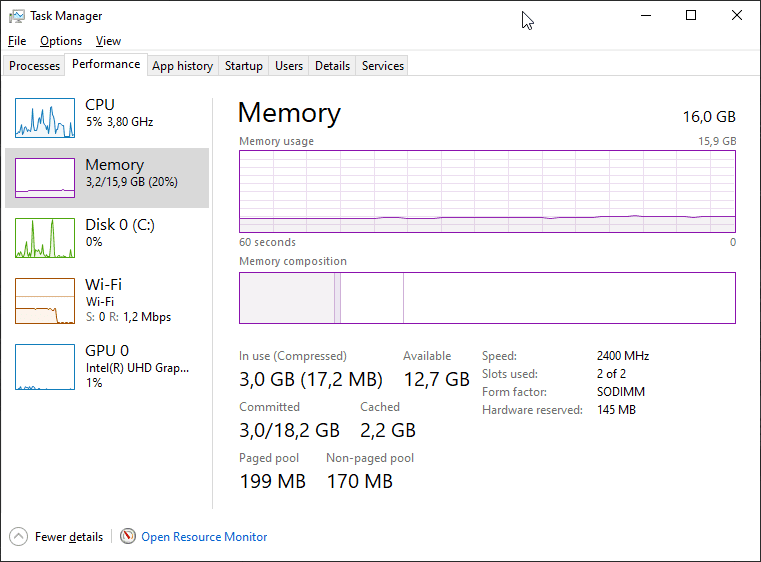
Task: Switch to the Processes tab
Action: click(35, 66)
